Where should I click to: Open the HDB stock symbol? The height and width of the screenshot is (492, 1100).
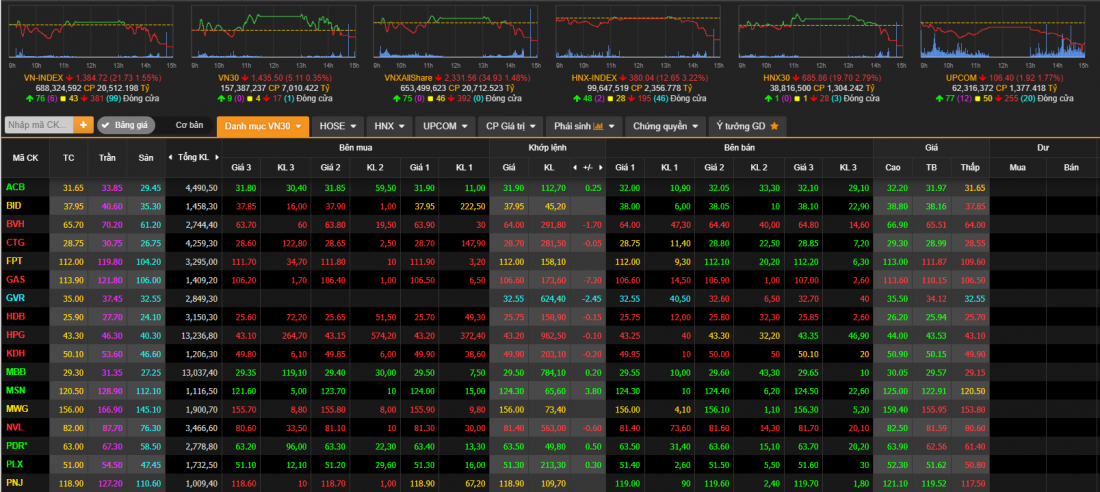coord(15,317)
